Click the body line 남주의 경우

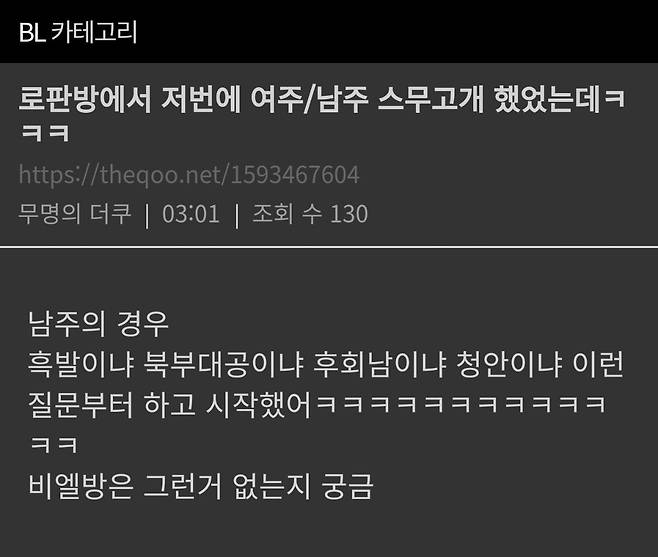click(98, 324)
